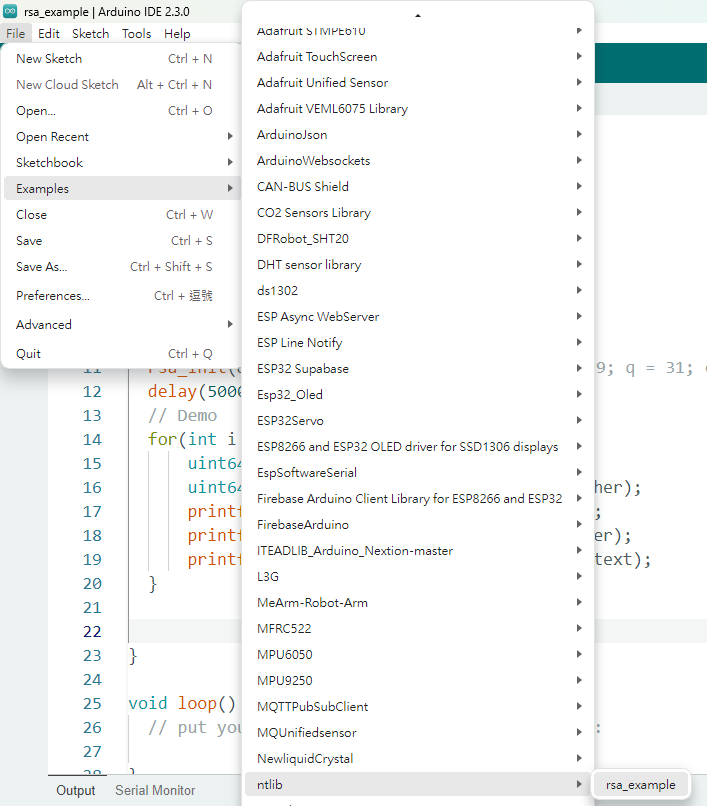Viewport: 707px width, 806px height.
Task: Select Save As... menu entry
Action: click(121, 267)
